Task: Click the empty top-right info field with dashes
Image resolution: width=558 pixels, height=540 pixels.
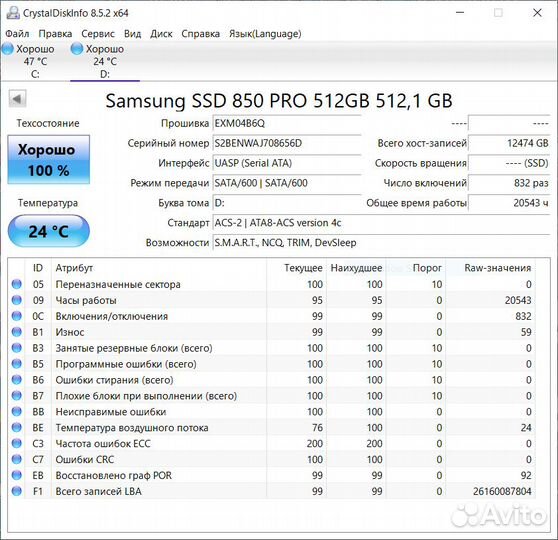Action: [509, 124]
